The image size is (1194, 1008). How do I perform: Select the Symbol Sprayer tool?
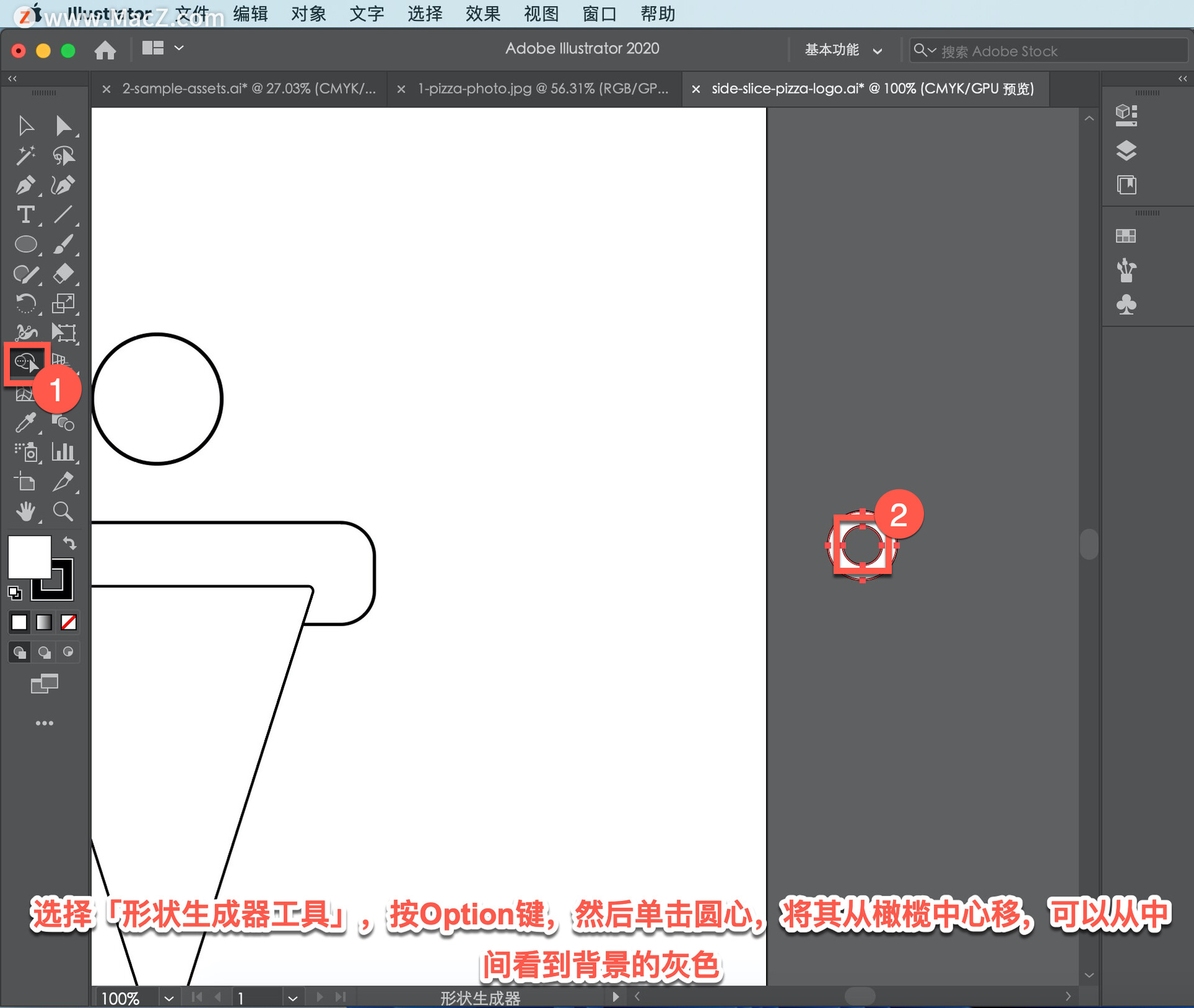point(25,453)
